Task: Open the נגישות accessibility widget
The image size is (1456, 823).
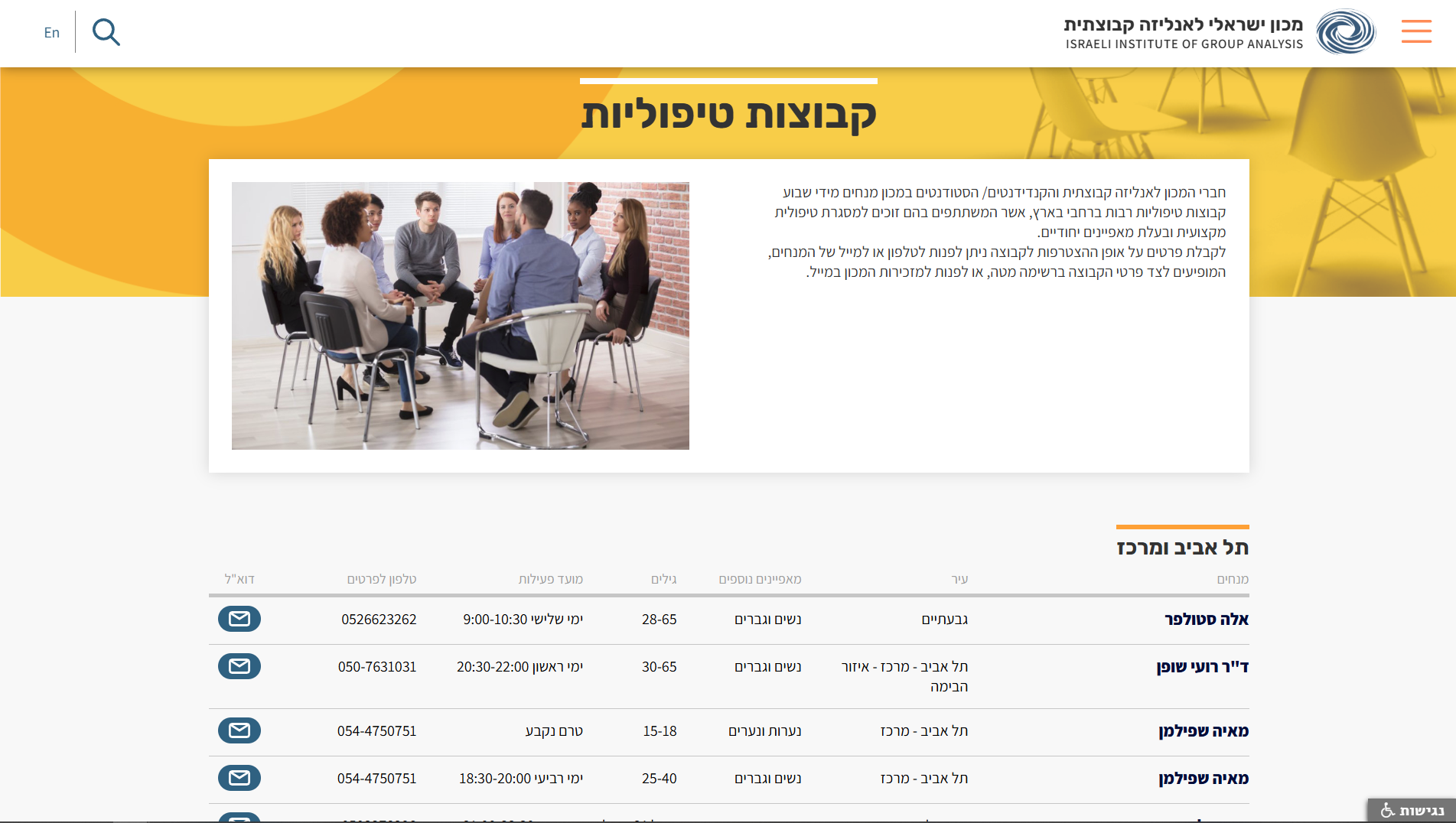Action: point(1412,810)
